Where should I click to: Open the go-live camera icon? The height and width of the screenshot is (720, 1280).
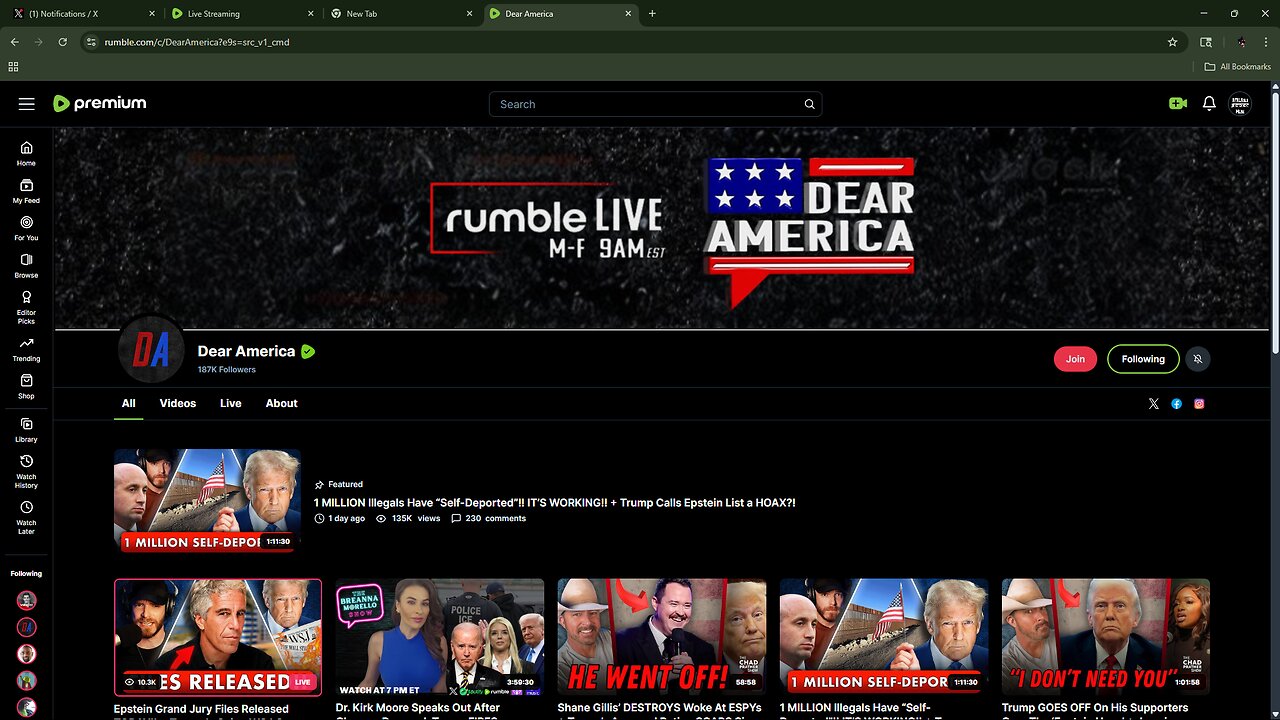1177,104
